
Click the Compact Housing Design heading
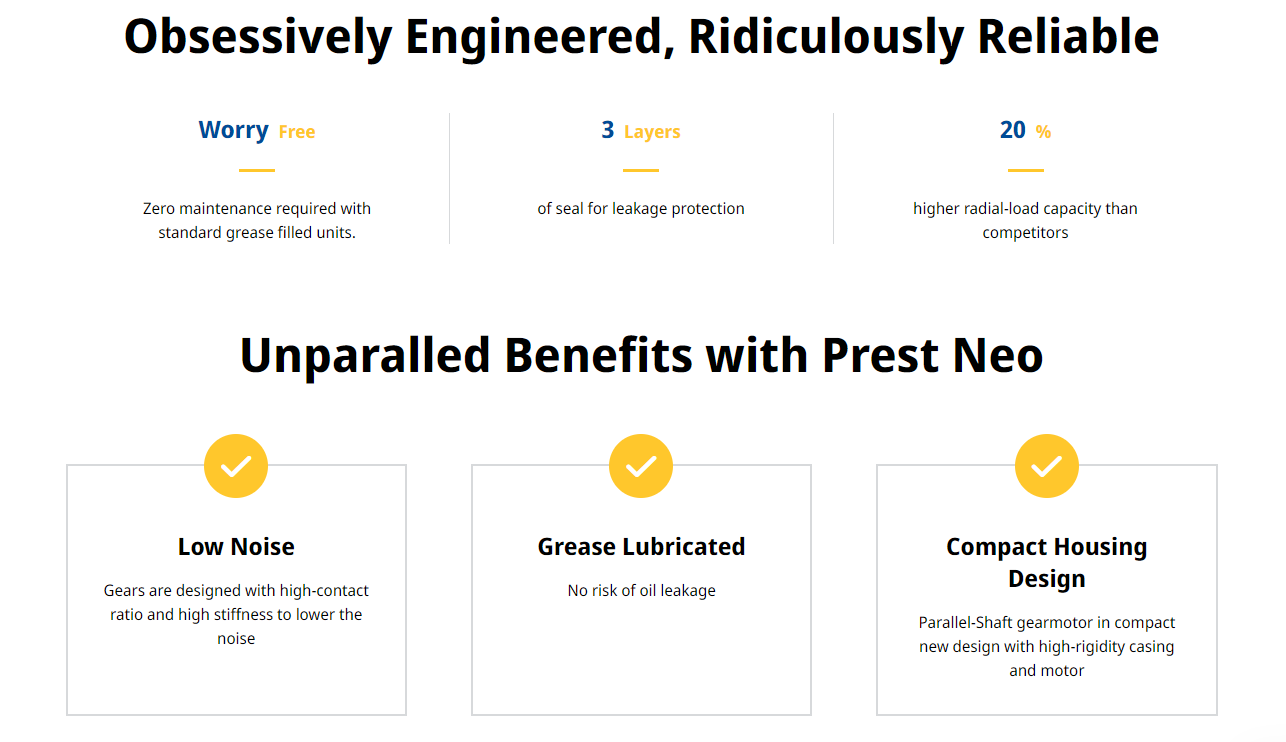coord(1046,563)
